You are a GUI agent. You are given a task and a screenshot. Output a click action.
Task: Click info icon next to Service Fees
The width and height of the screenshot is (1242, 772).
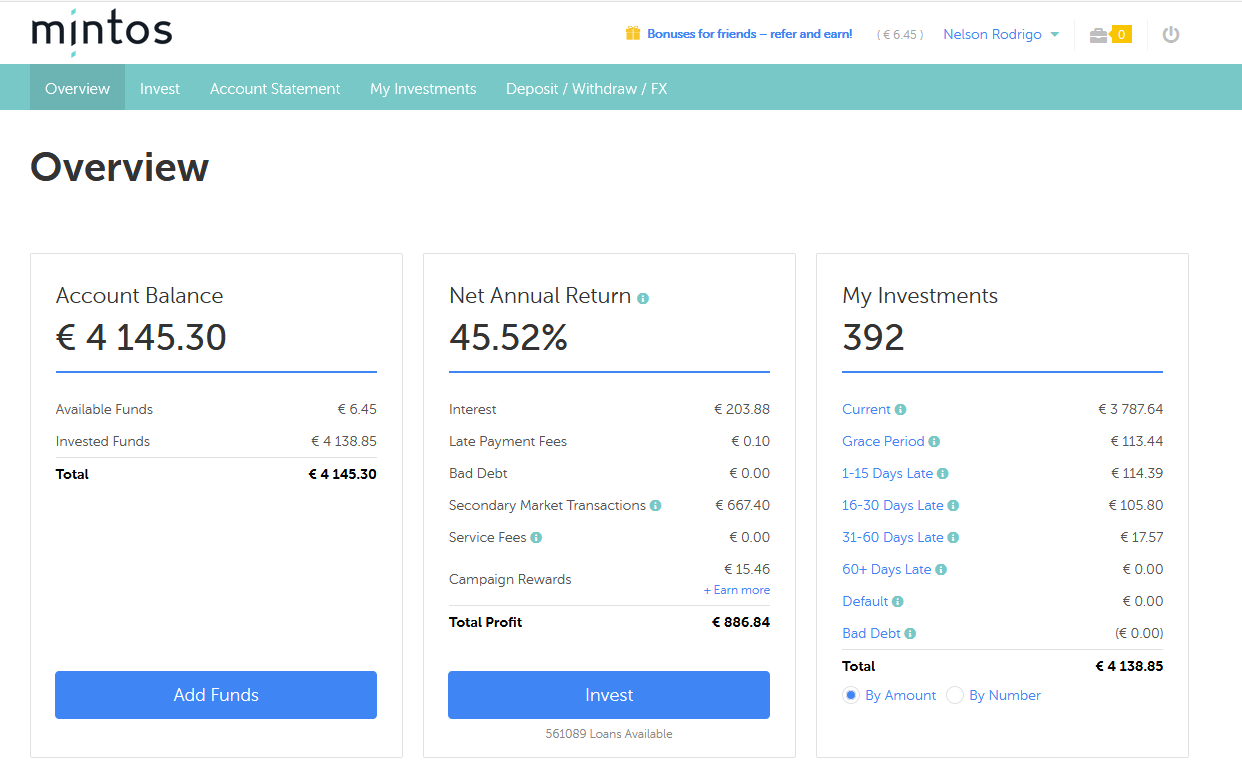pos(536,538)
